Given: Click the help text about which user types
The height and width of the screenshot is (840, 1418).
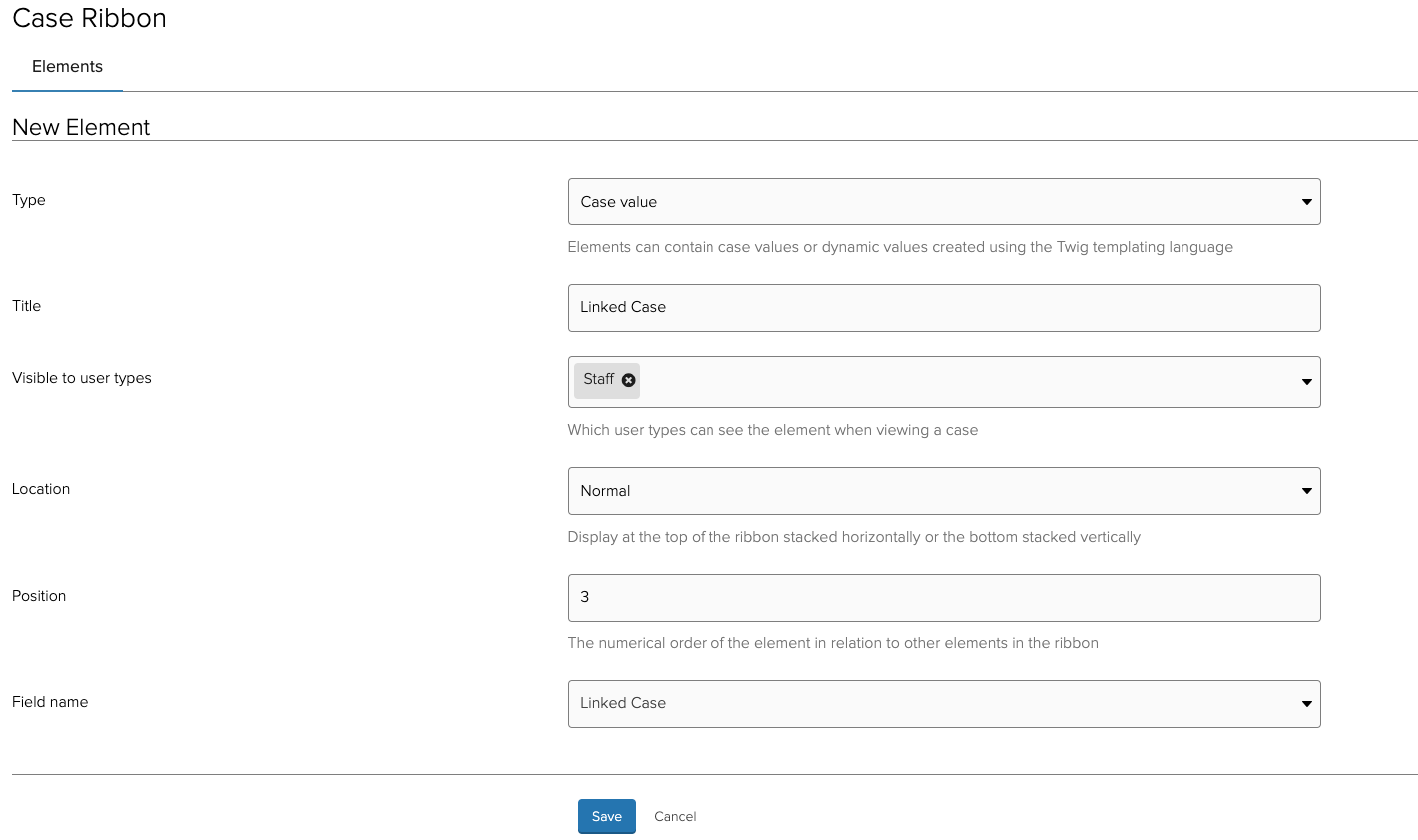Looking at the screenshot, I should tap(772, 430).
